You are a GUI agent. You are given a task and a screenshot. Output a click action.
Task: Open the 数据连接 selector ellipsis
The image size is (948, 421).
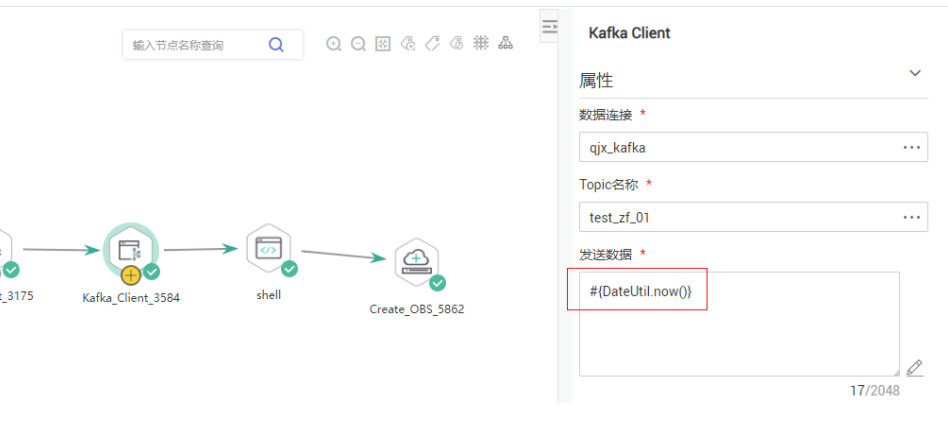click(911, 147)
